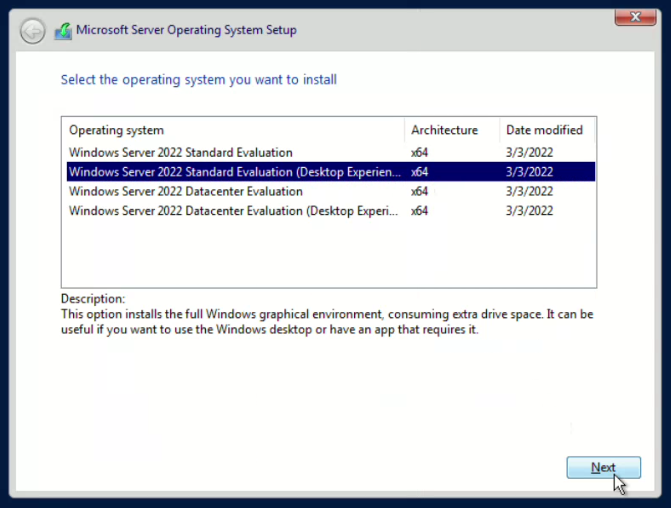The height and width of the screenshot is (508, 671).
Task: Click x64 in the last Datacenter Desktop row
Action: coord(420,211)
